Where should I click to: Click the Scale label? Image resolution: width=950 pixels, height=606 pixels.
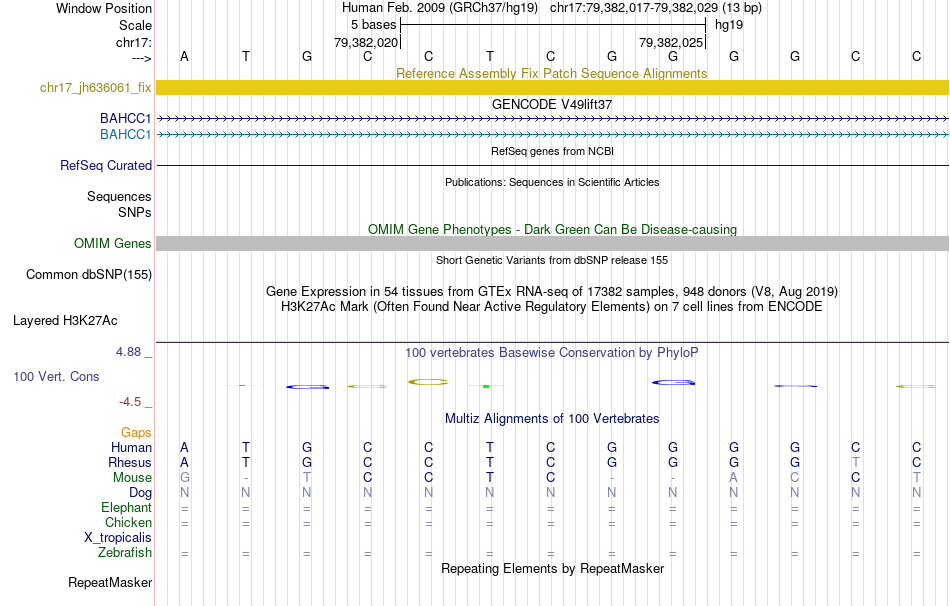pyautogui.click(x=135, y=25)
